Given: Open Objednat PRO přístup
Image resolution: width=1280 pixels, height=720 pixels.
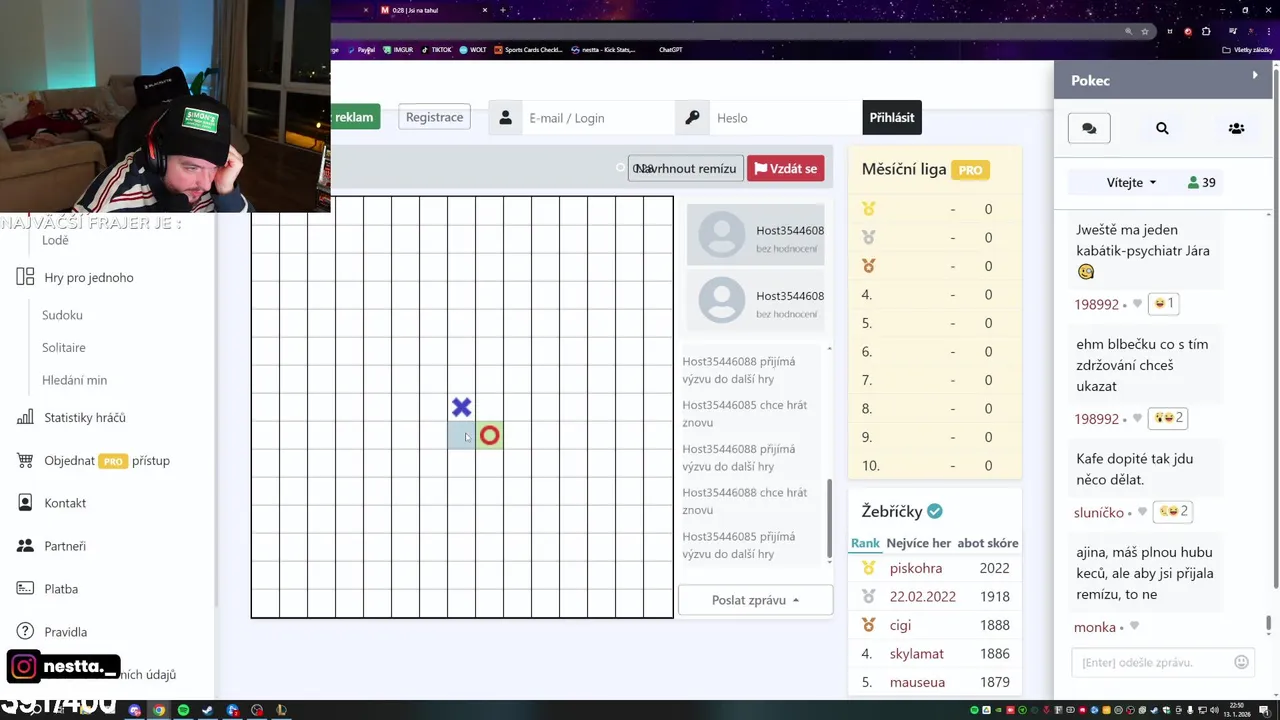Looking at the screenshot, I should click(107, 461).
